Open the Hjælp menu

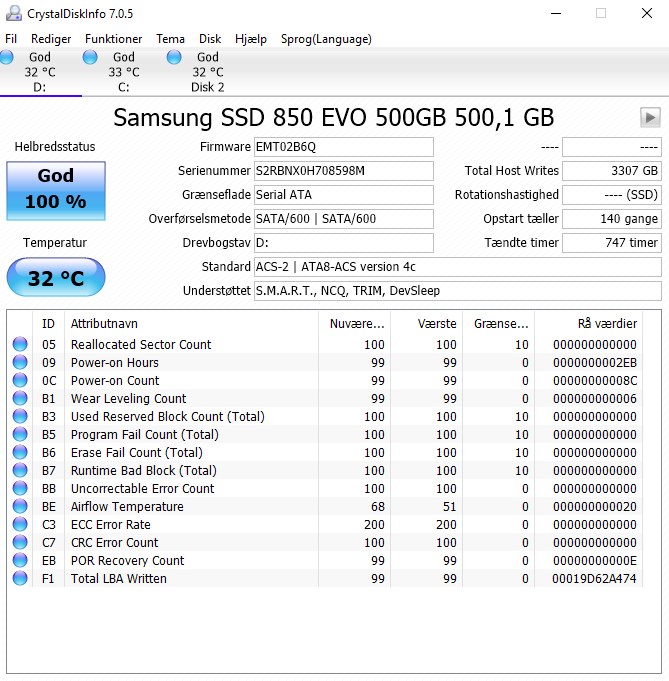point(251,39)
